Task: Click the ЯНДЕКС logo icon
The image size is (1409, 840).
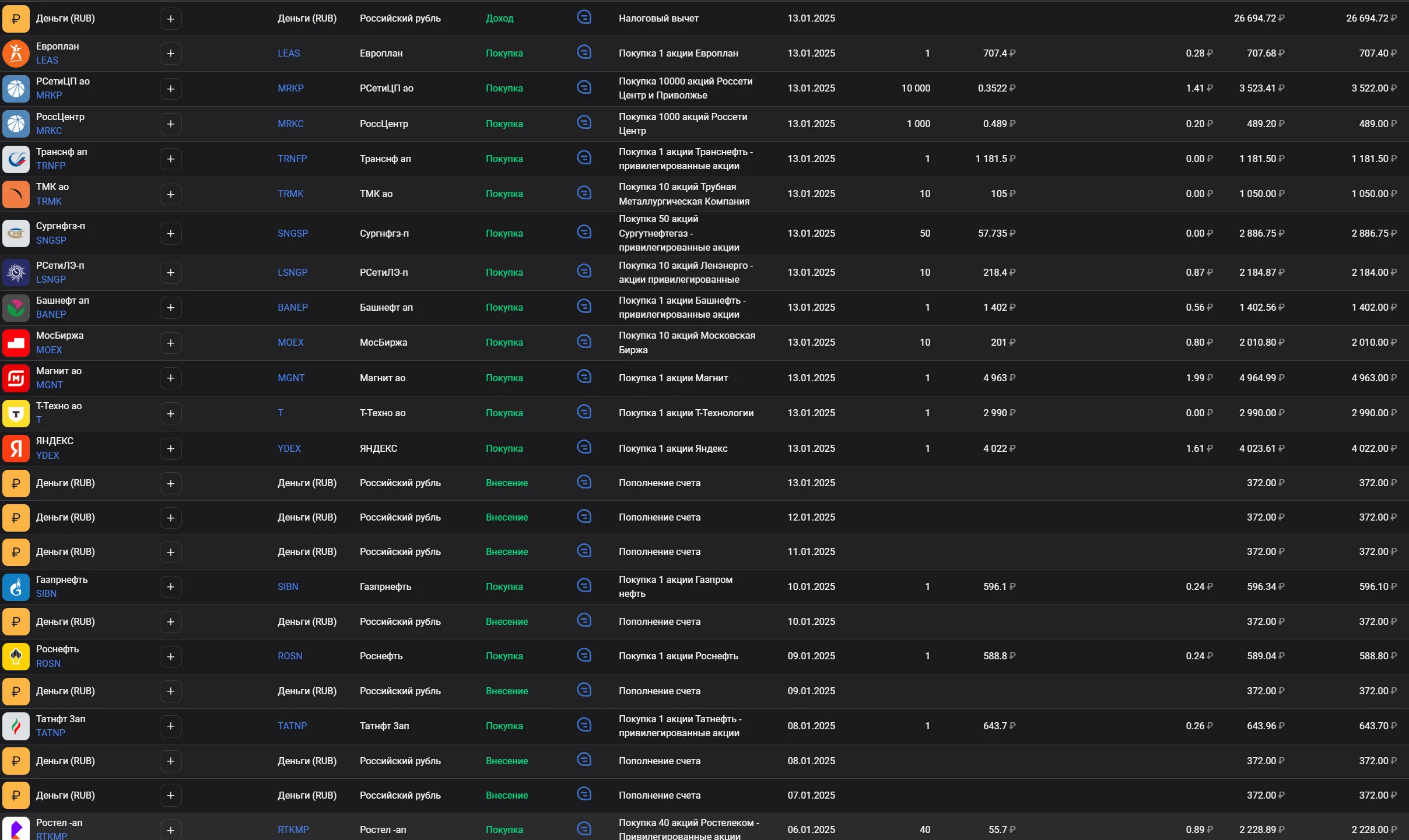Action: point(16,448)
